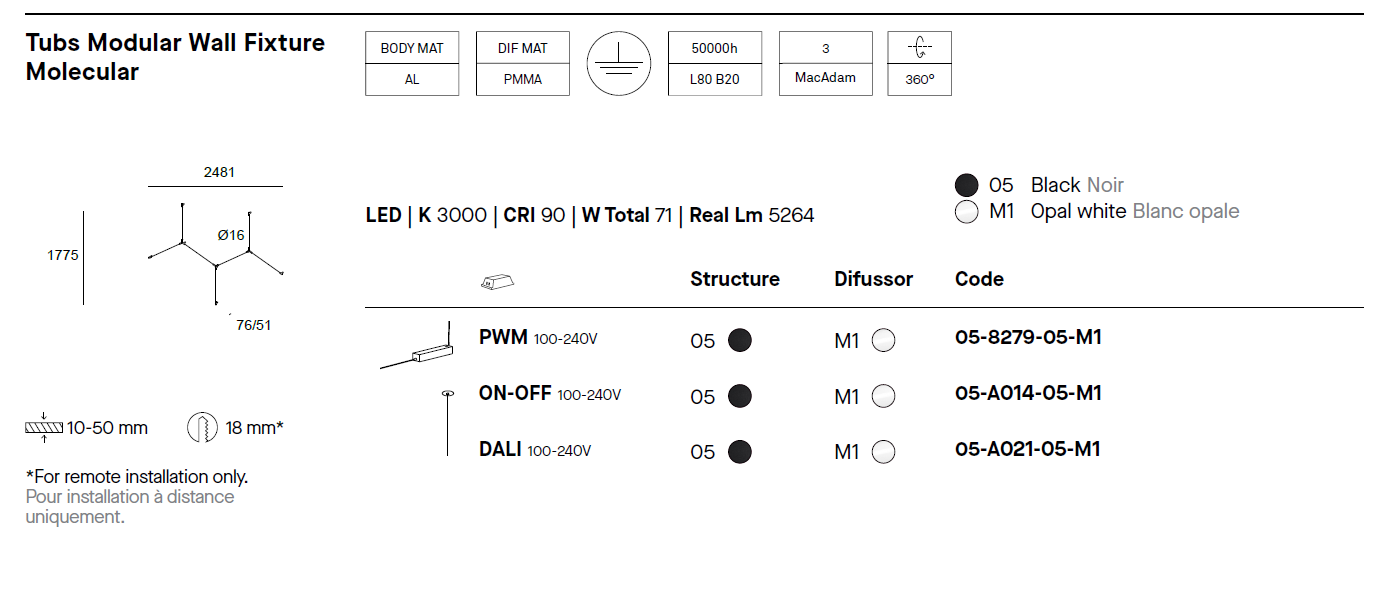Select the black 05 color legend swatch
This screenshot has width=1390, height=607.
[966, 185]
